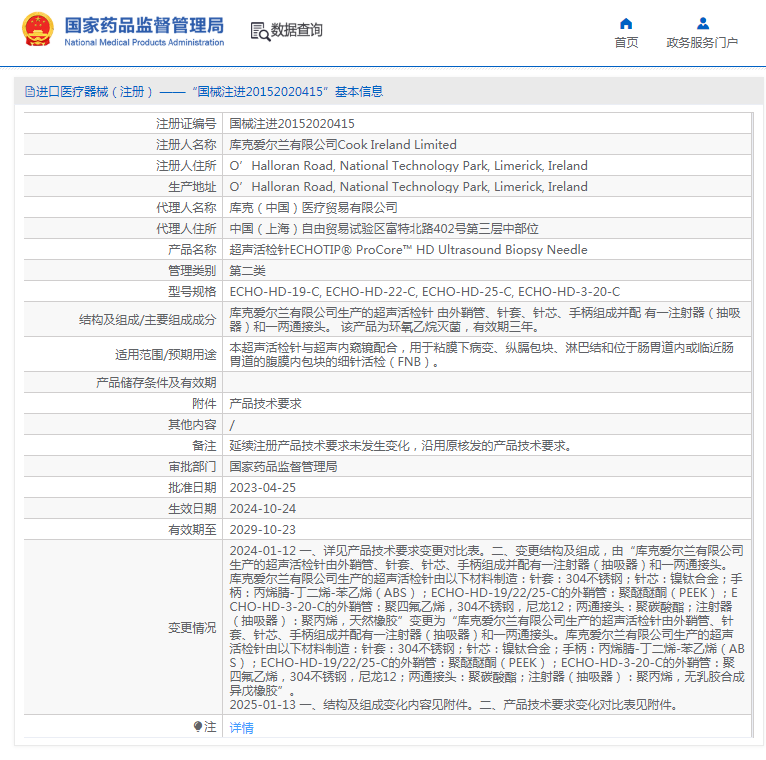Select the Cook Ireland Limited registrant name
The height and width of the screenshot is (760, 766).
tap(343, 145)
